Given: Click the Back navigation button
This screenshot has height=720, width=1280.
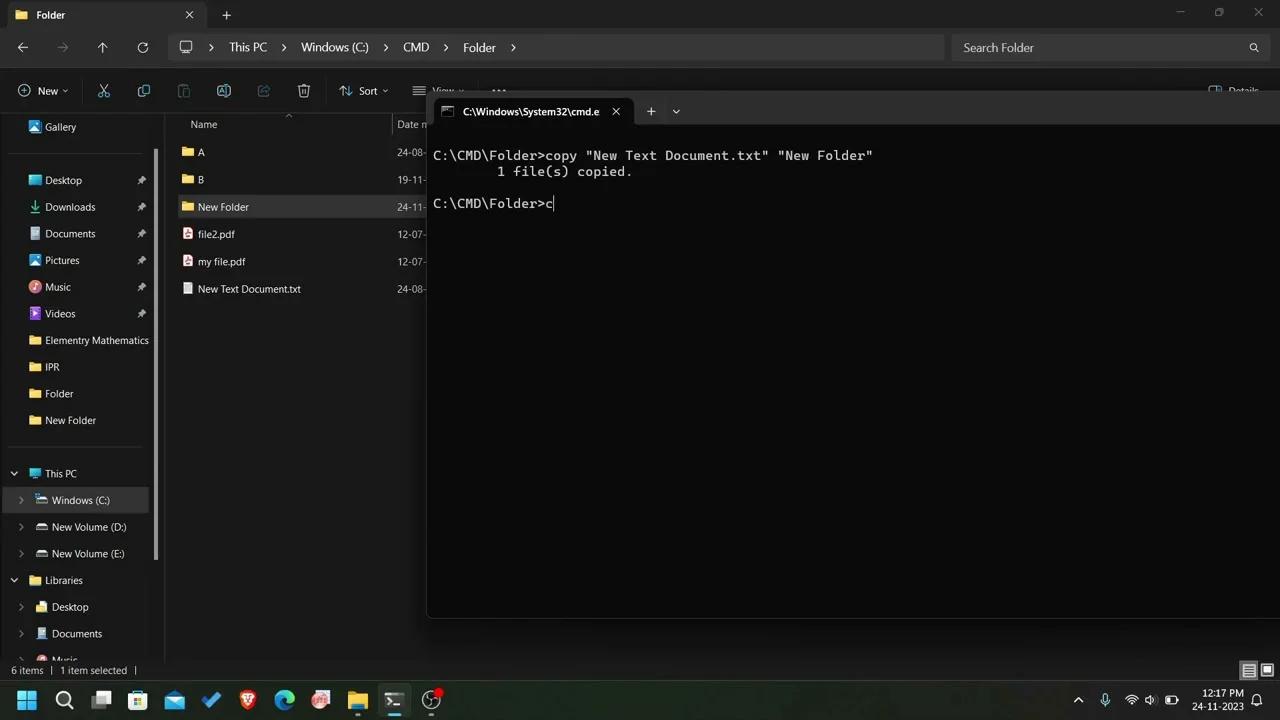Looking at the screenshot, I should tap(22, 47).
